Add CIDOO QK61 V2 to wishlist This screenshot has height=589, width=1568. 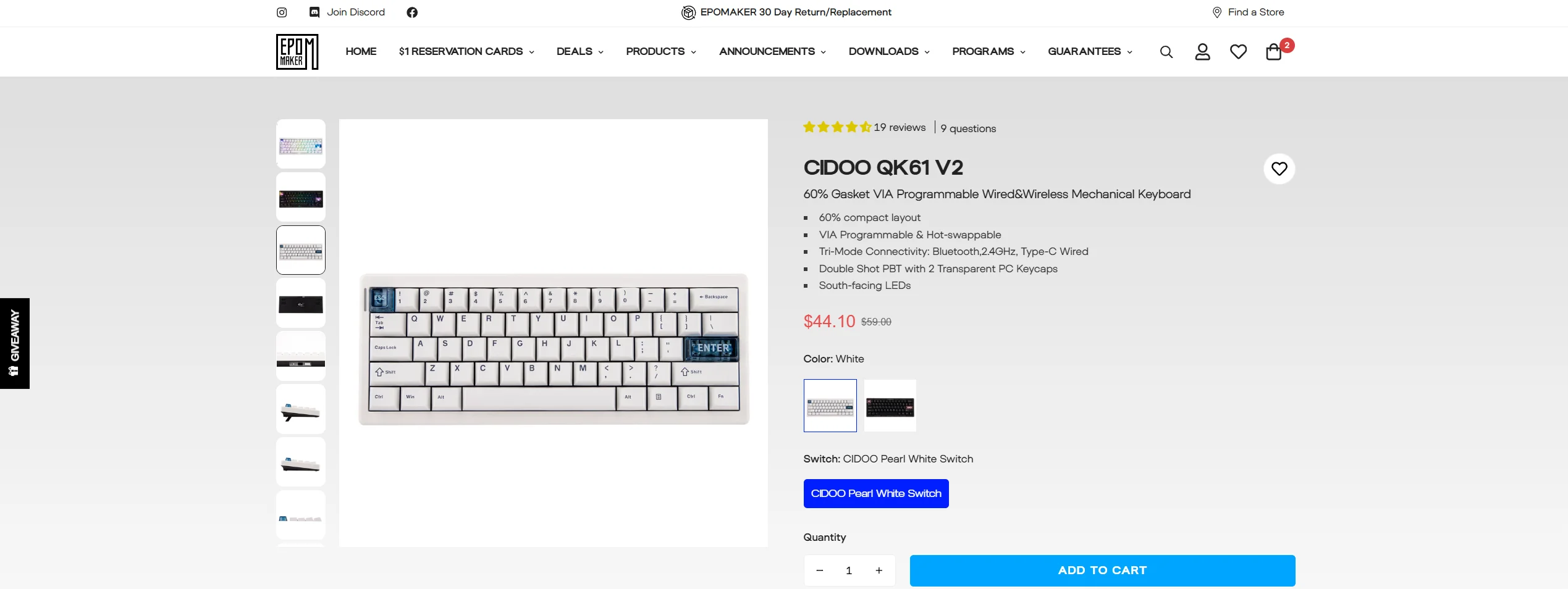tap(1279, 169)
